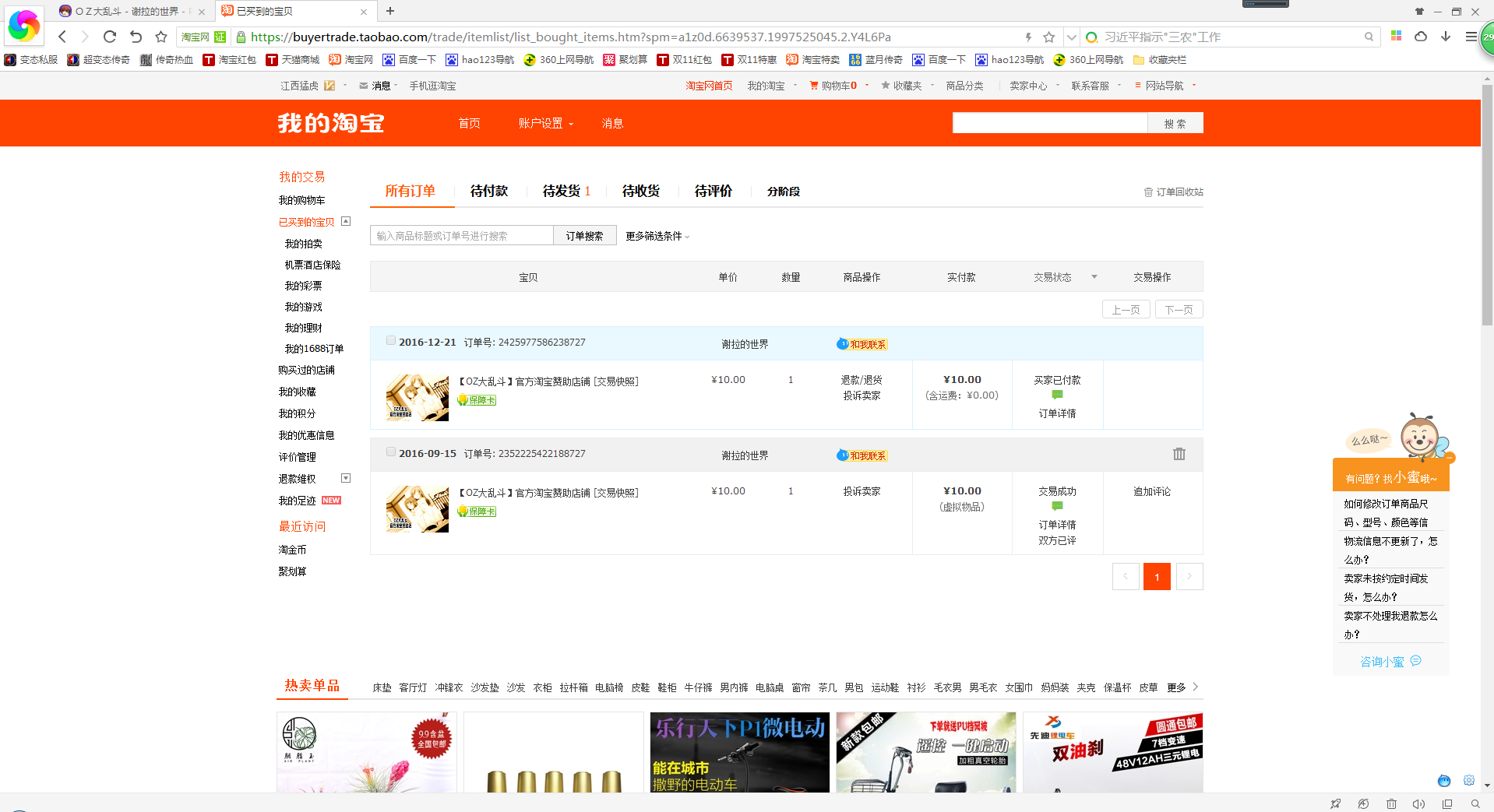Open 交易状态 column dropdown arrow
Viewport: 1494px width, 812px height.
coord(1094,277)
